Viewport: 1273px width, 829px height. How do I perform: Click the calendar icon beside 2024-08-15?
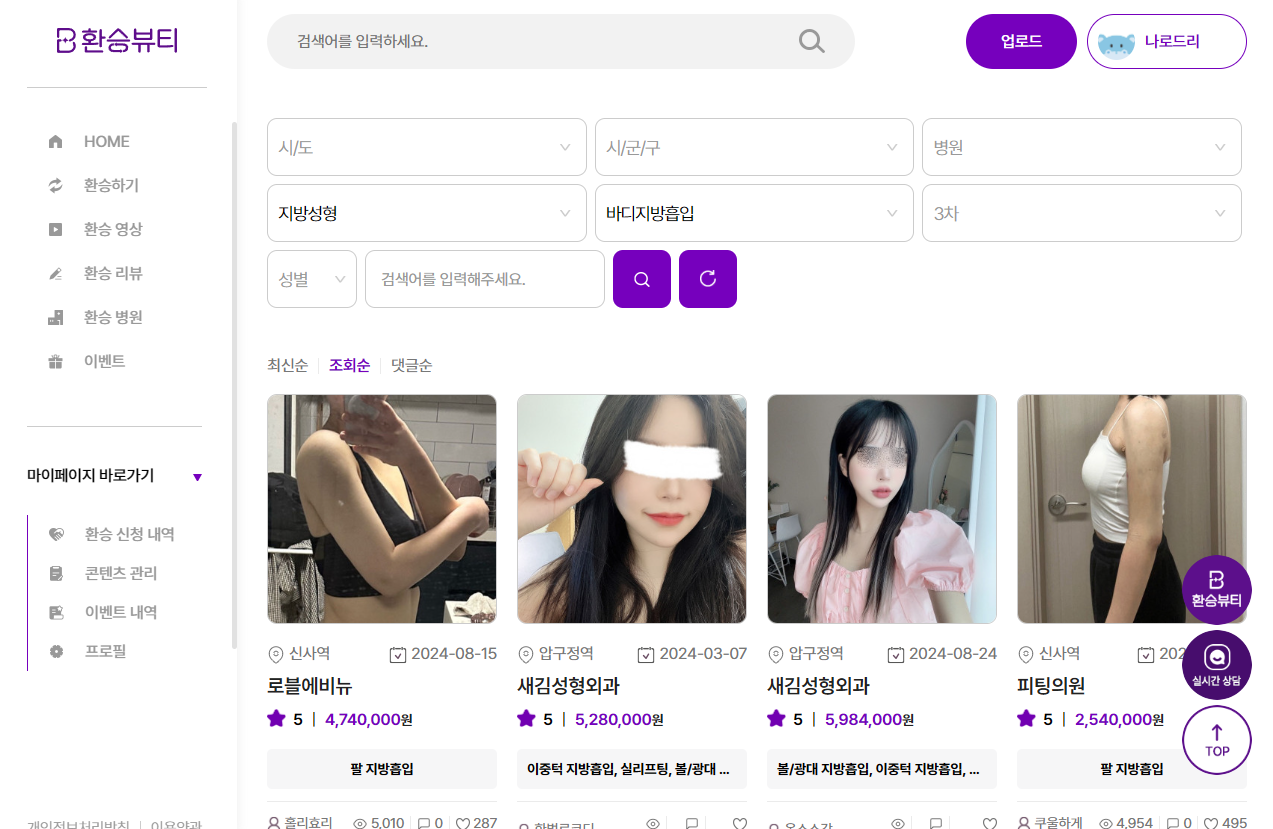397,654
